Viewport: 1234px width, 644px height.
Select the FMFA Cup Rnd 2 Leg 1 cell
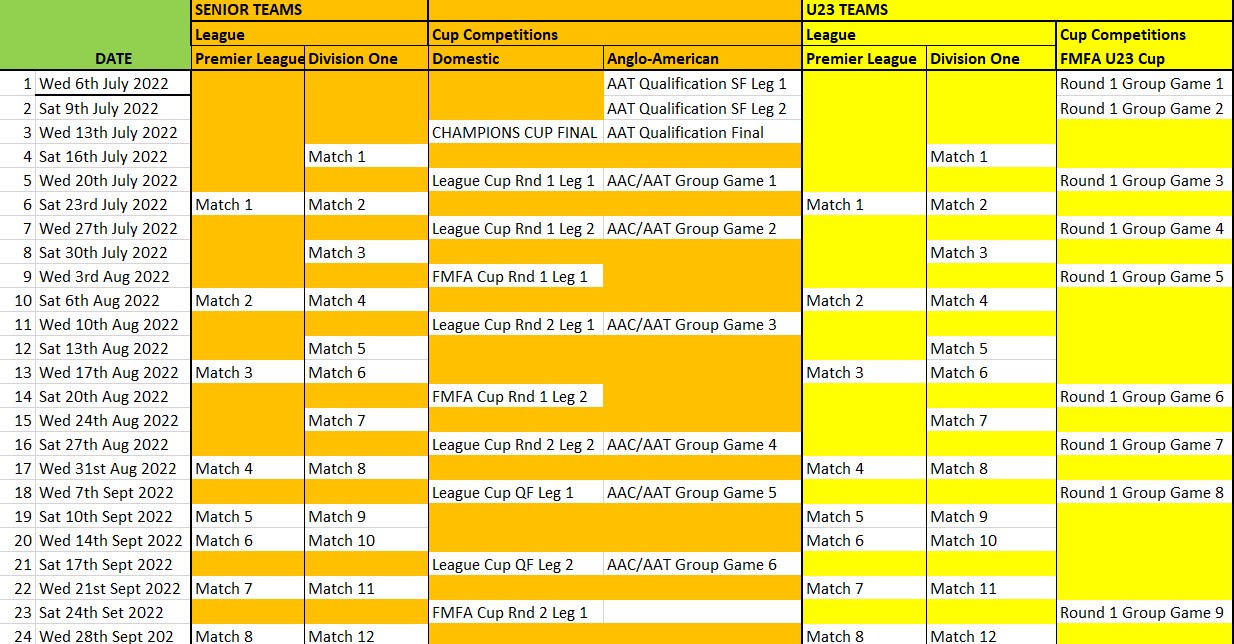tap(515, 613)
